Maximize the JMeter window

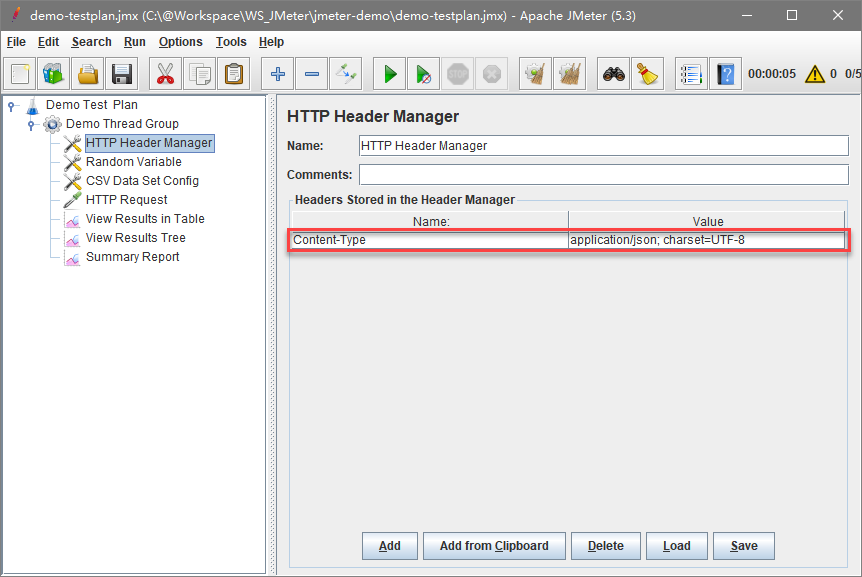pyautogui.click(x=792, y=15)
